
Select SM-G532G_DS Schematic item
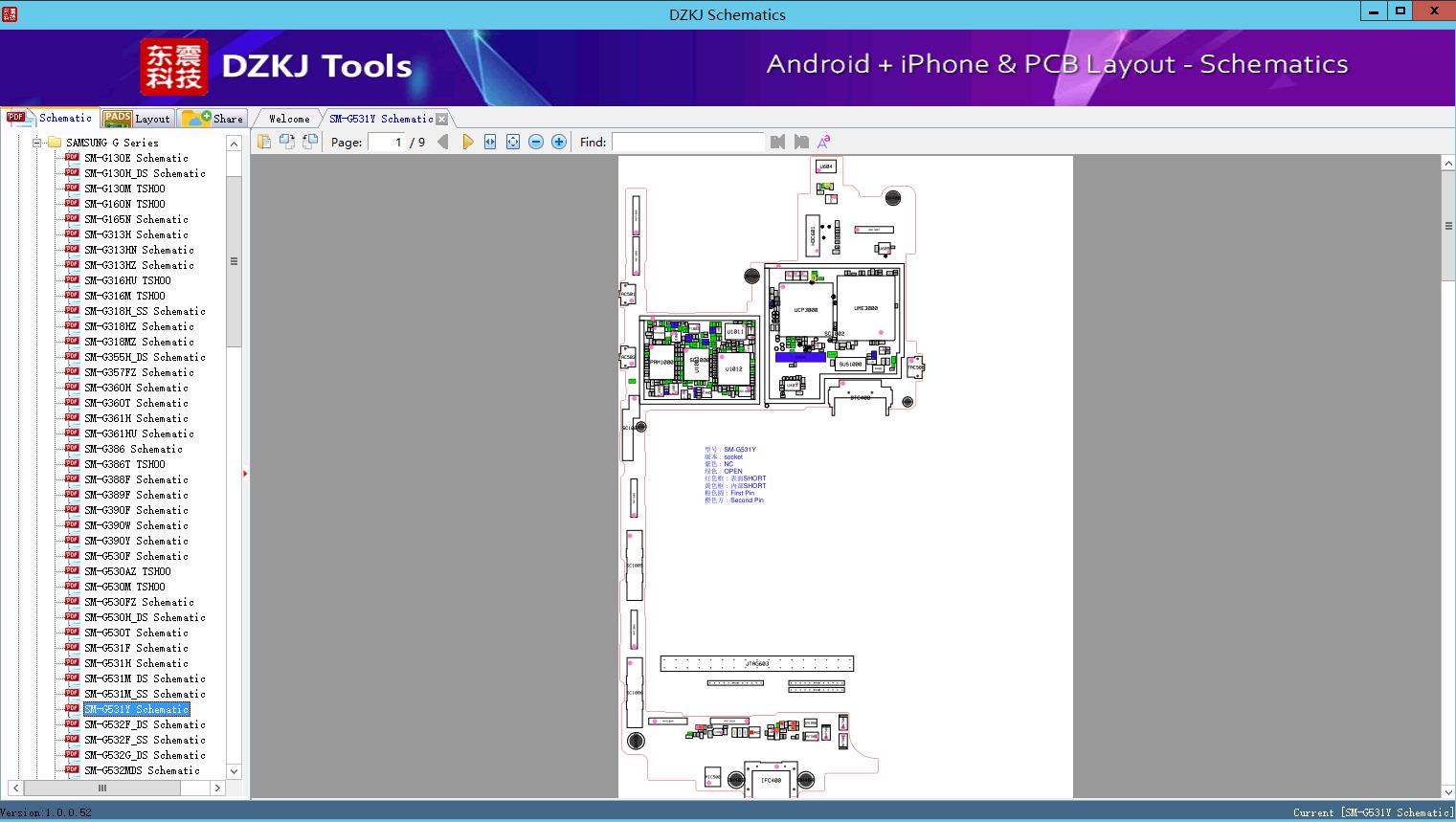(x=145, y=755)
